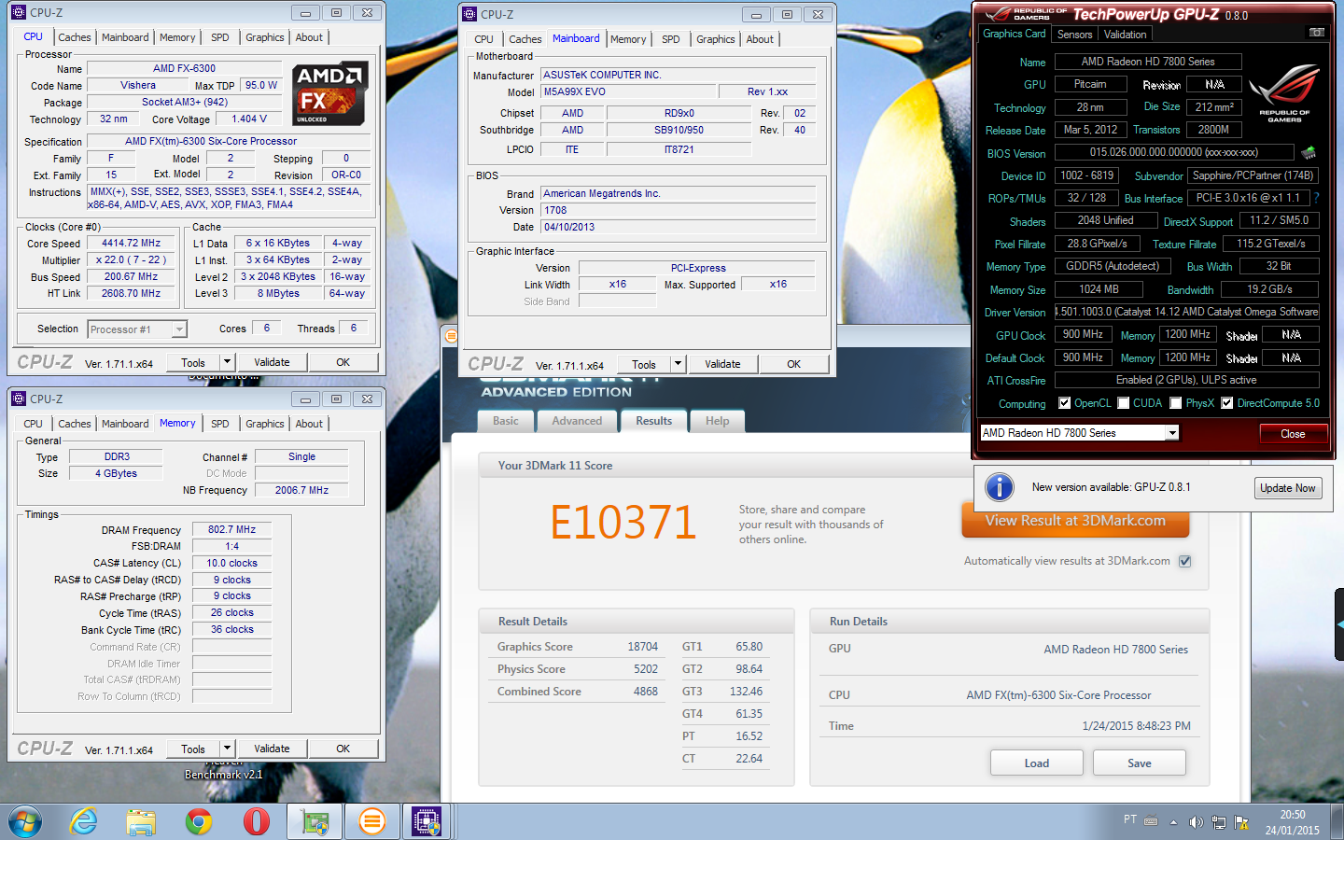Load a 3DMark result file
Screen dimensions: 1344x896
pos(1036,763)
